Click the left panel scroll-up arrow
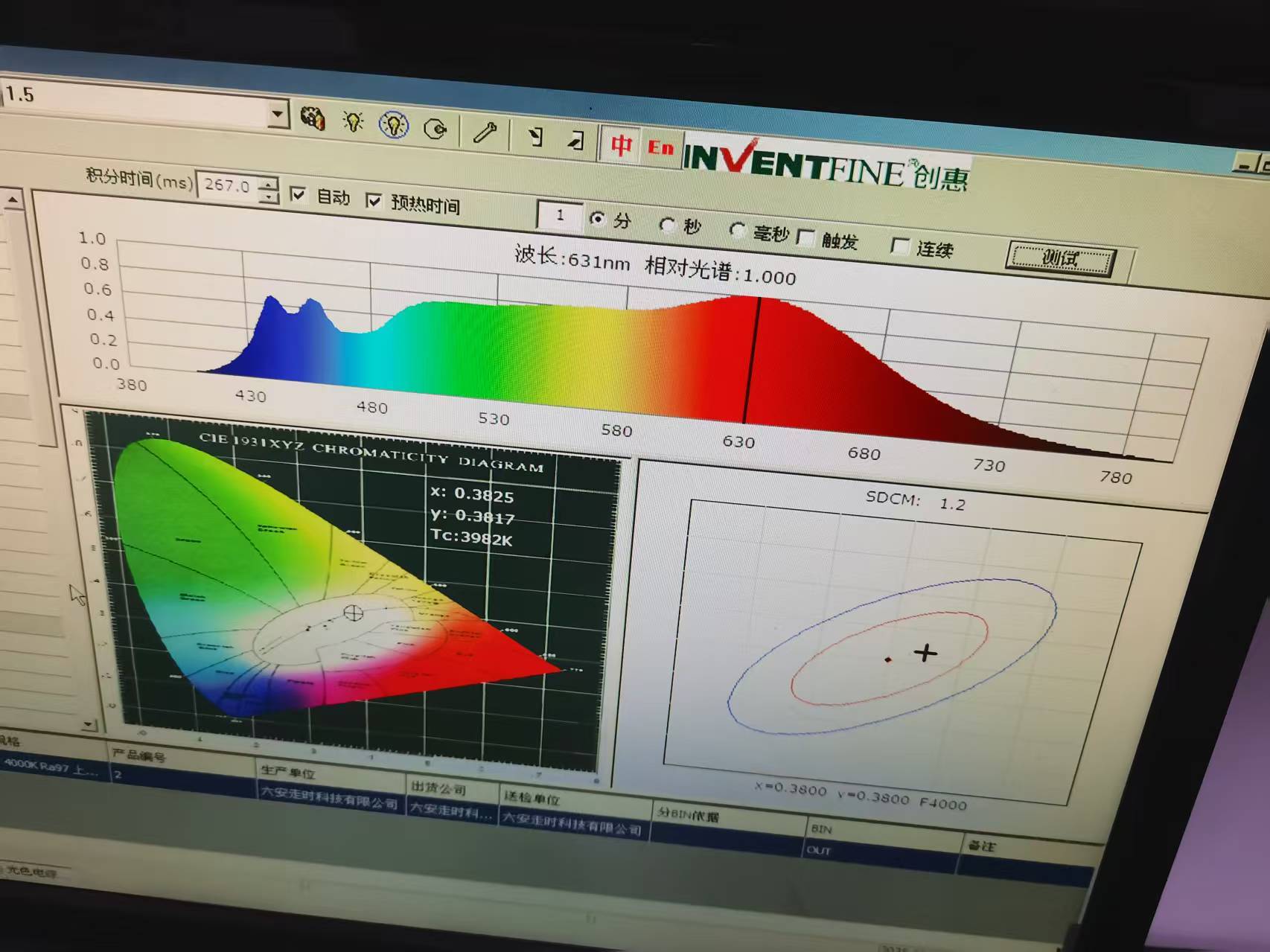The image size is (1270, 952). pos(13,199)
